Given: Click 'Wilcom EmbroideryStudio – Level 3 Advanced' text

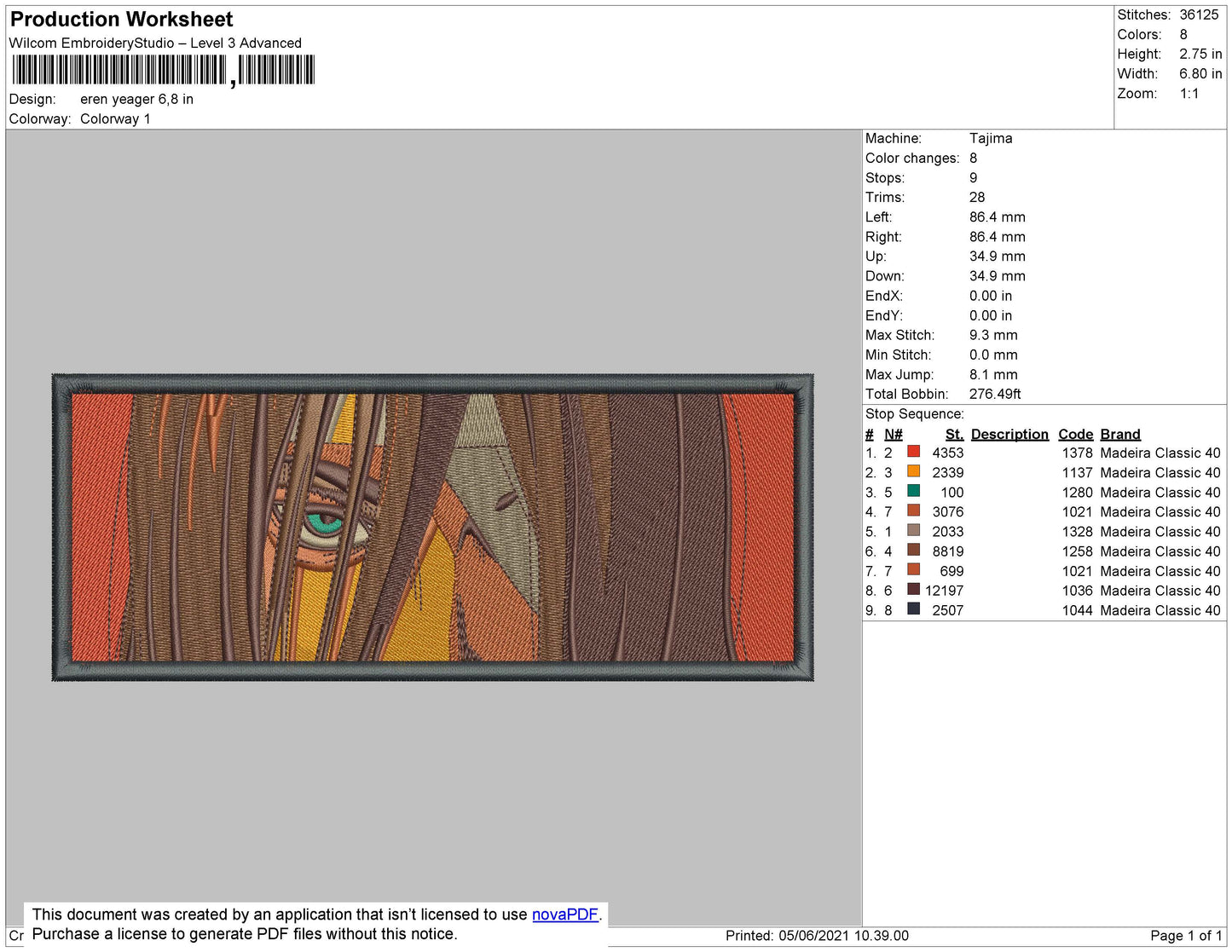Looking at the screenshot, I should 155,43.
